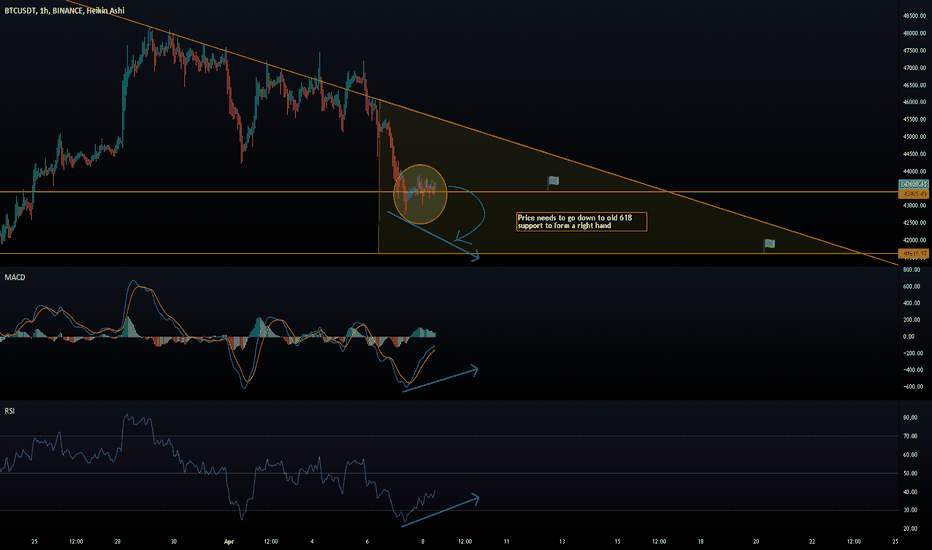
Task: Click the 47500.00 price axis label
Action: [914, 51]
